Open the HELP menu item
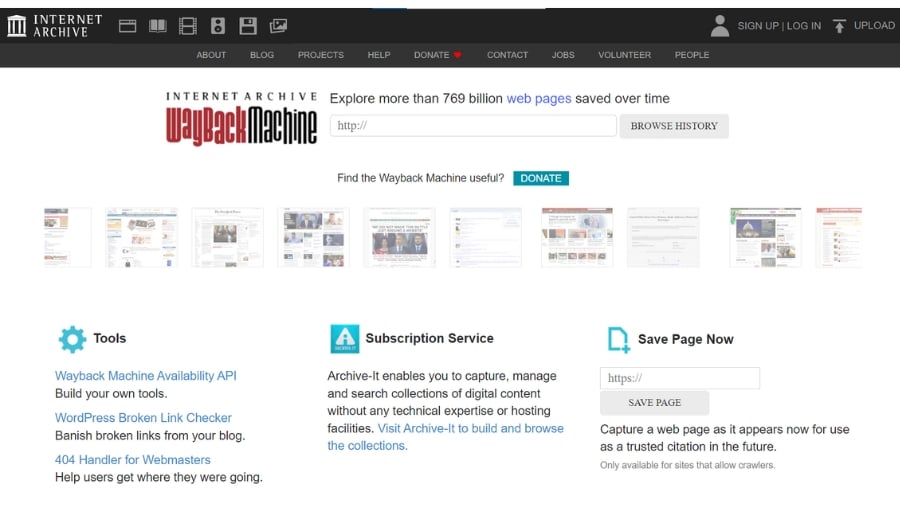900x525 pixels. pyautogui.click(x=379, y=55)
